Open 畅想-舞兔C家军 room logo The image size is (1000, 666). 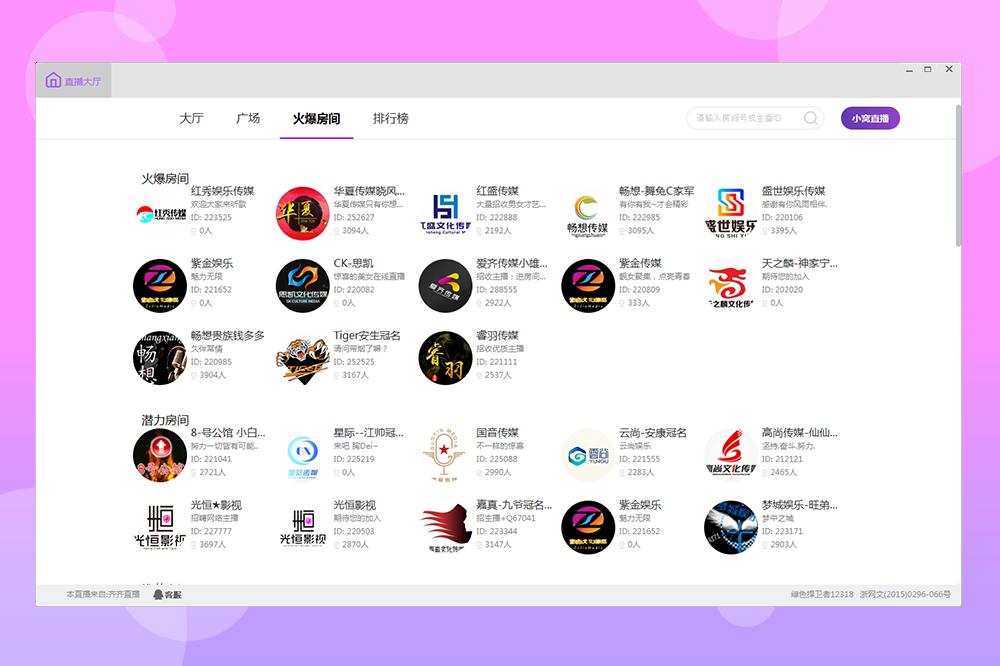(x=588, y=213)
